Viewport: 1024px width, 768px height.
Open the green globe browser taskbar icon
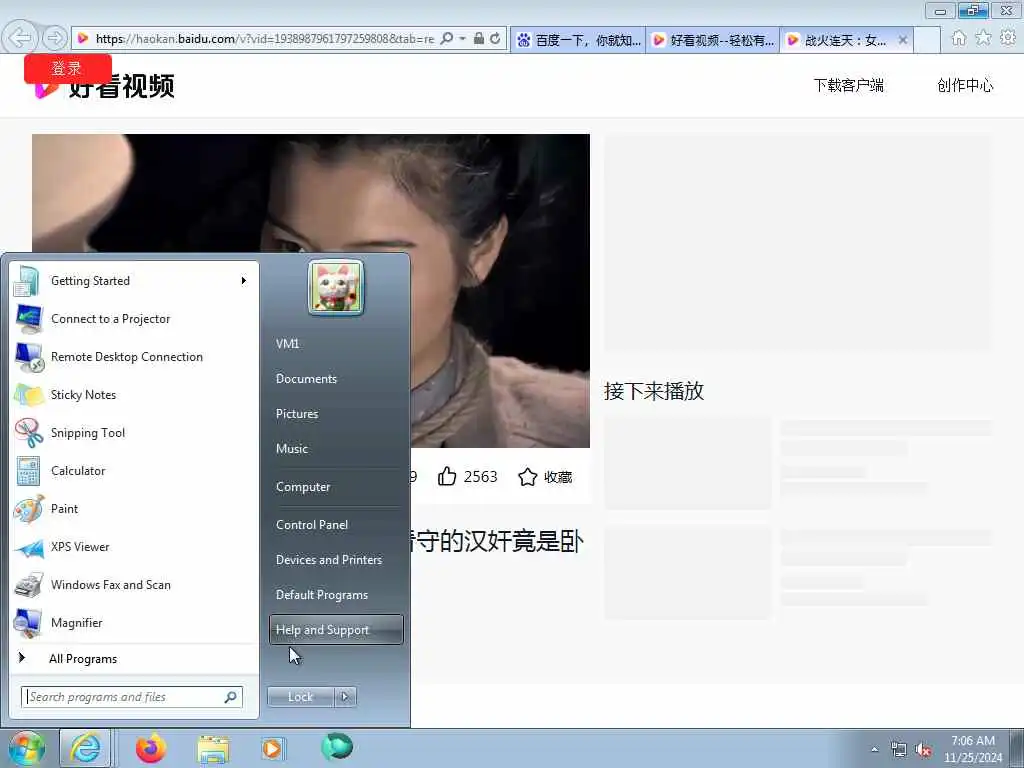(337, 747)
